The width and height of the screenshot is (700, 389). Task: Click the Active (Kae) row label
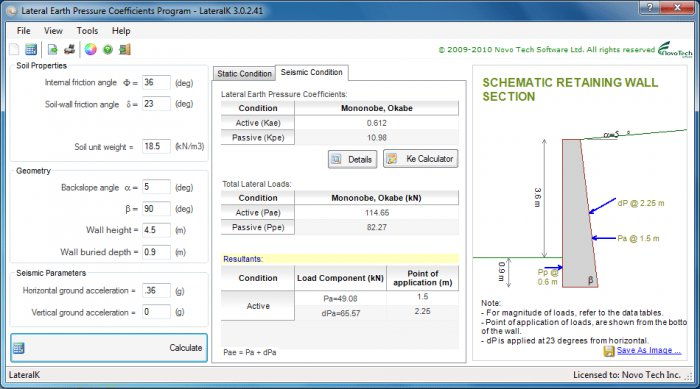tap(258, 123)
